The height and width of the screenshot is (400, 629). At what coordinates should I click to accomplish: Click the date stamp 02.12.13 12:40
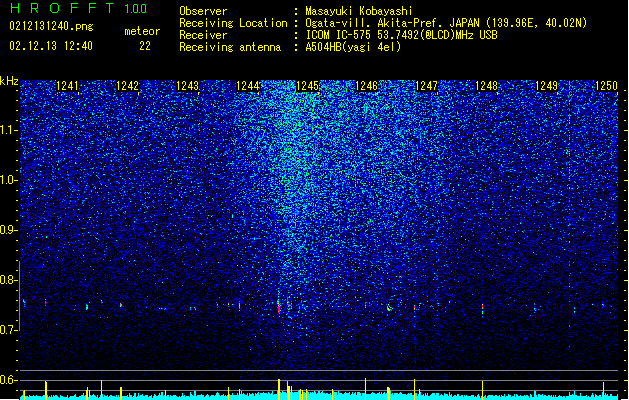51,46
